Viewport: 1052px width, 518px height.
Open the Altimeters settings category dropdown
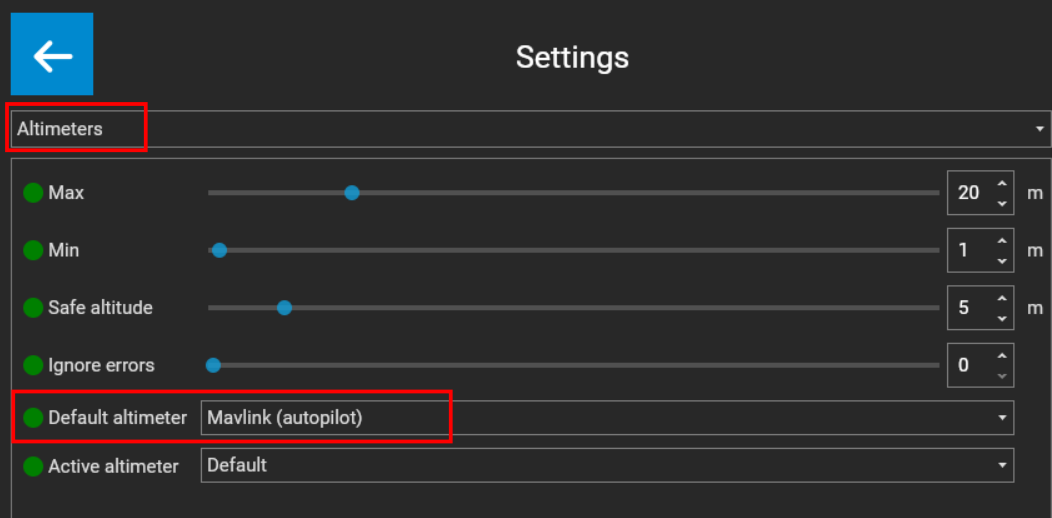(531, 129)
